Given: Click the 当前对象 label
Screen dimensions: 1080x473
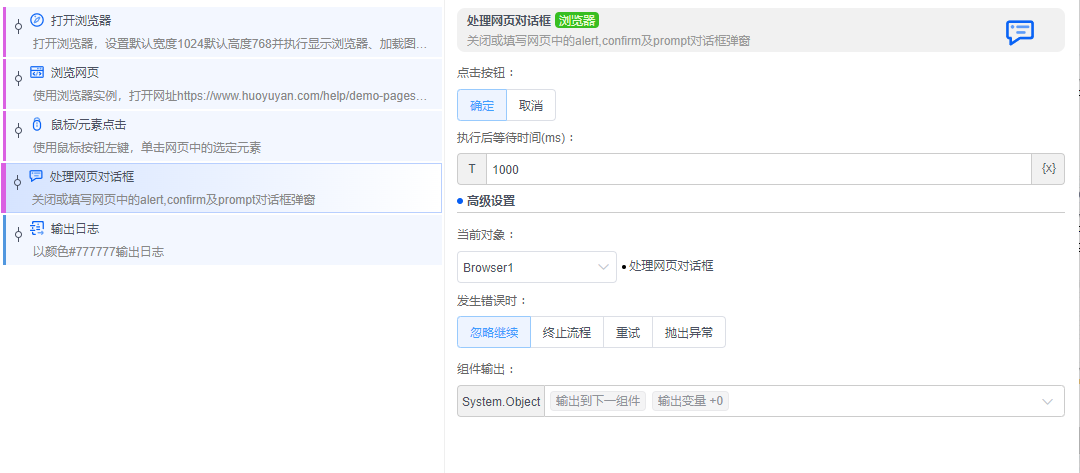Looking at the screenshot, I should tap(486, 235).
